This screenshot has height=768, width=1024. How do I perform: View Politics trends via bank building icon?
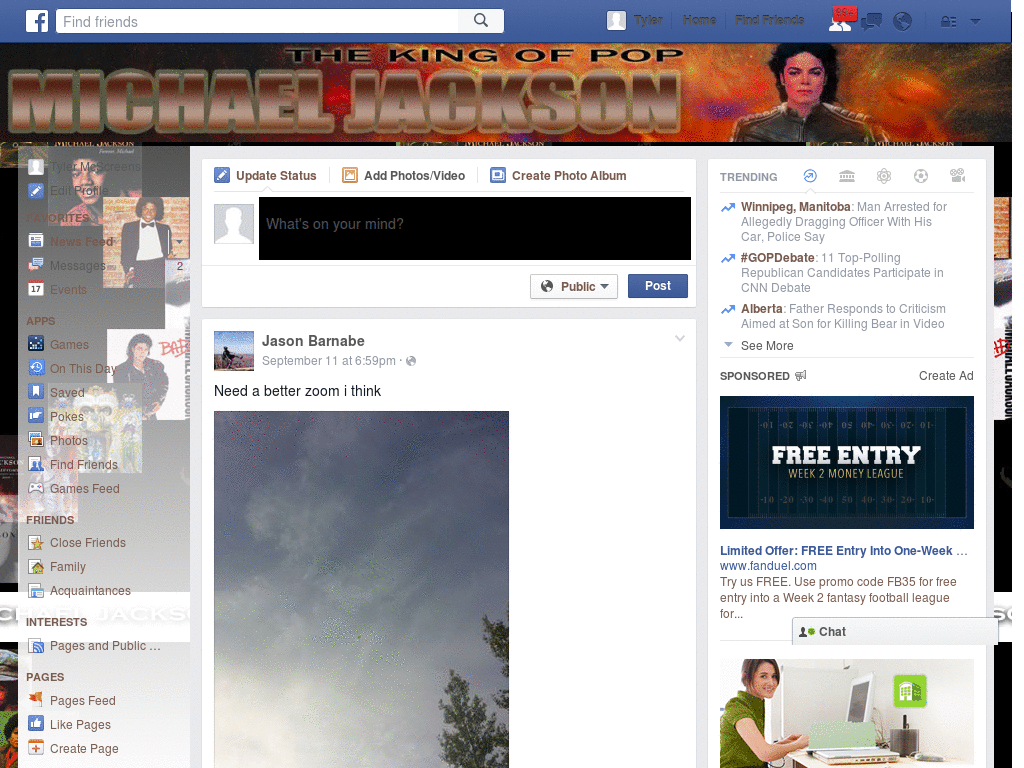pos(847,176)
